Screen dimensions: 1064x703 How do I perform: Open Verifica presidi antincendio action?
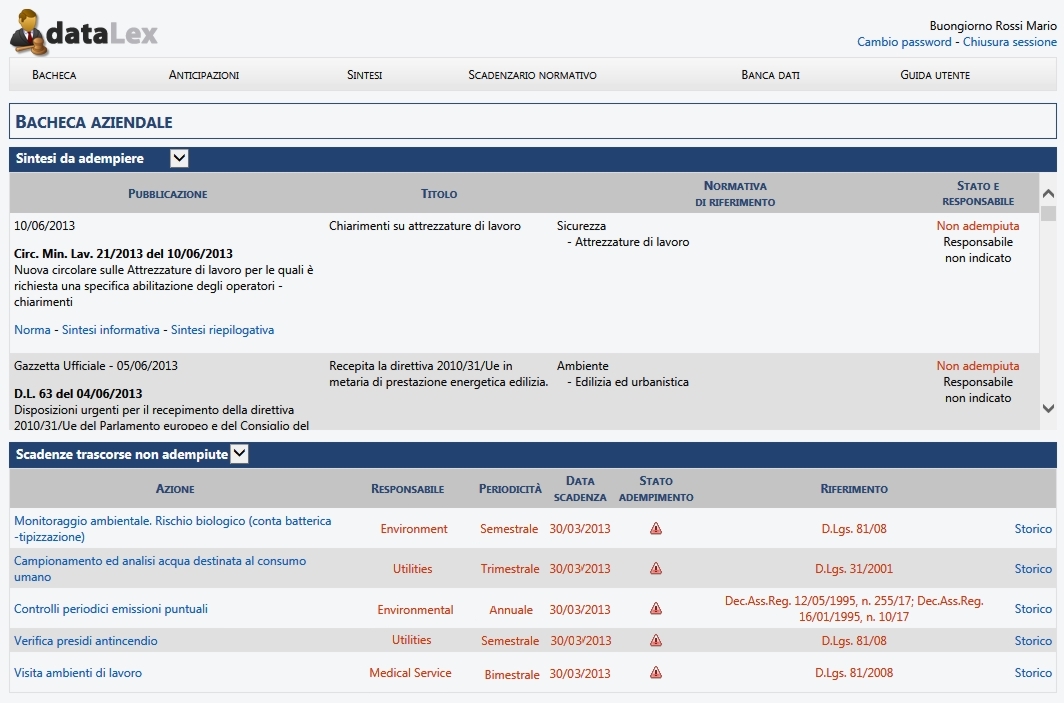pos(86,641)
